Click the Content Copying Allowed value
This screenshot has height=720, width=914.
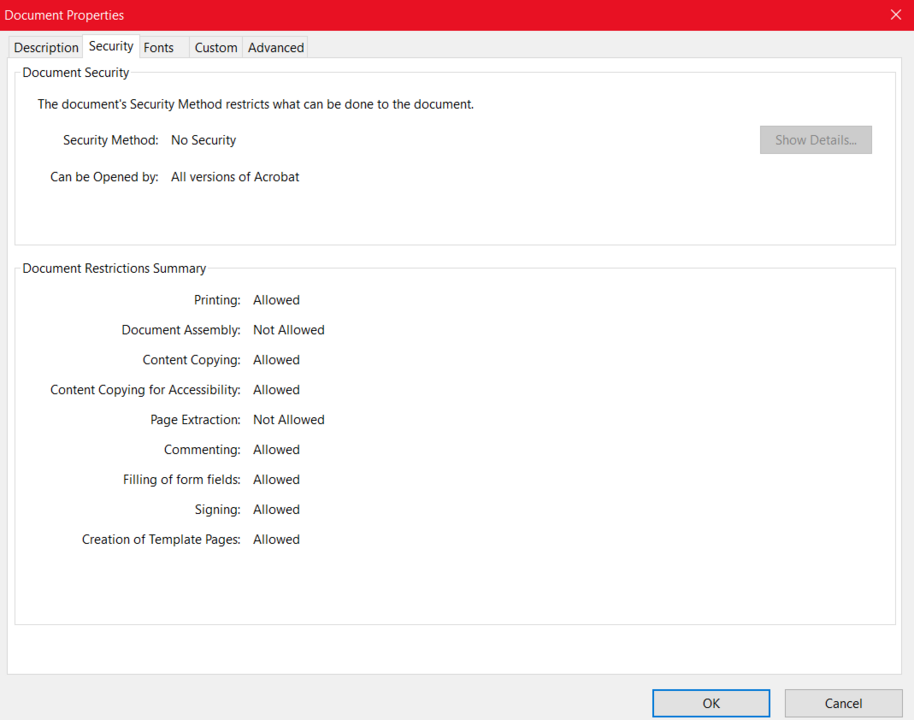(276, 360)
